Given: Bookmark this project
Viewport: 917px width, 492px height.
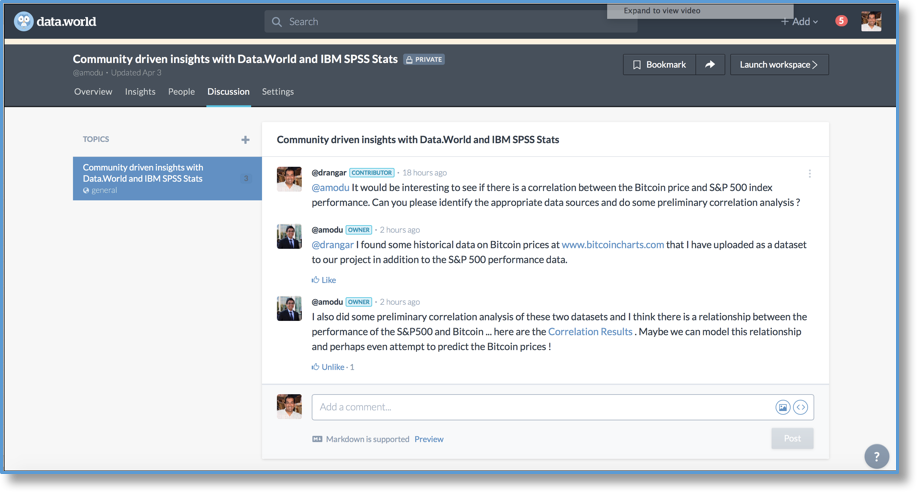Looking at the screenshot, I should point(659,64).
